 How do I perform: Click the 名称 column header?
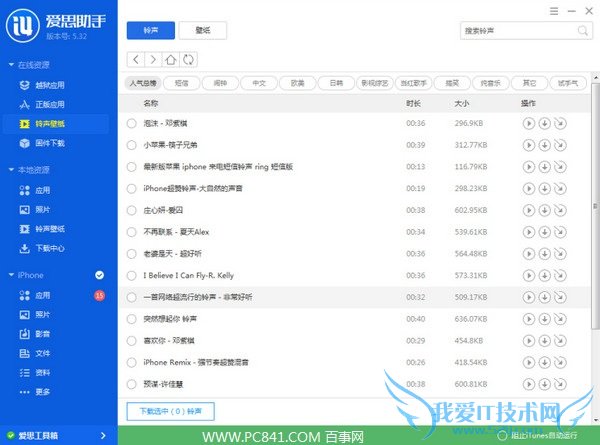[x=151, y=103]
